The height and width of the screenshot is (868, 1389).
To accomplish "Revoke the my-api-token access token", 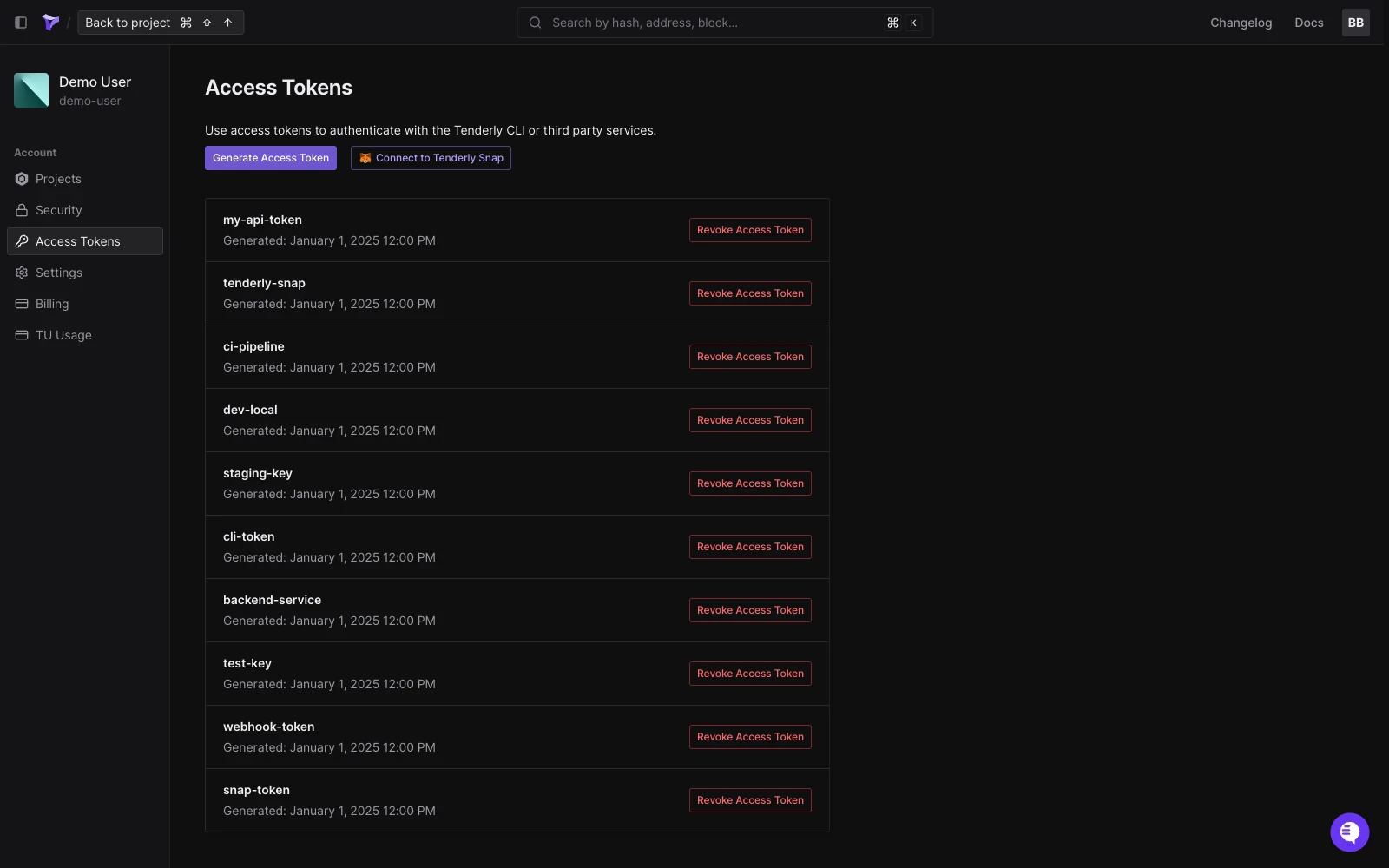I will click(750, 230).
